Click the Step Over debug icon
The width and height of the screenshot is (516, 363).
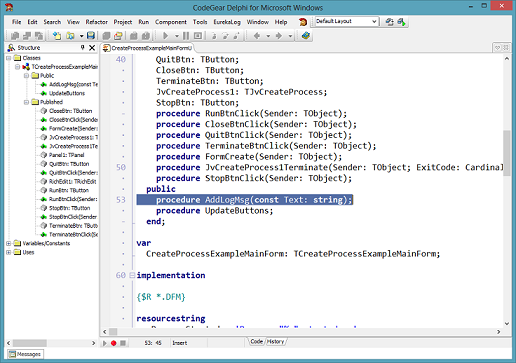pyautogui.click(x=225, y=35)
